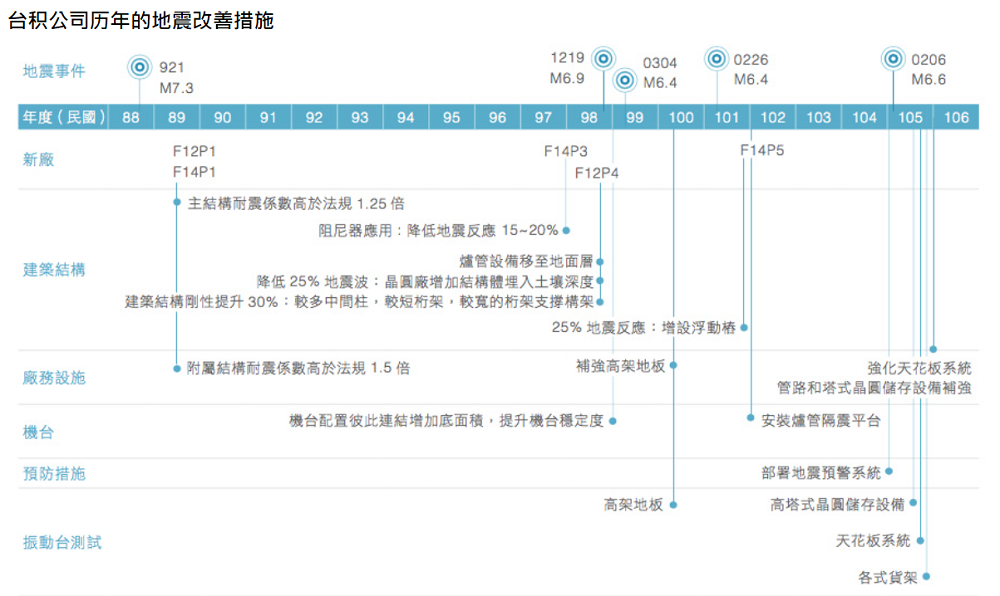Select year 106 in the timeline bar

[x=956, y=117]
